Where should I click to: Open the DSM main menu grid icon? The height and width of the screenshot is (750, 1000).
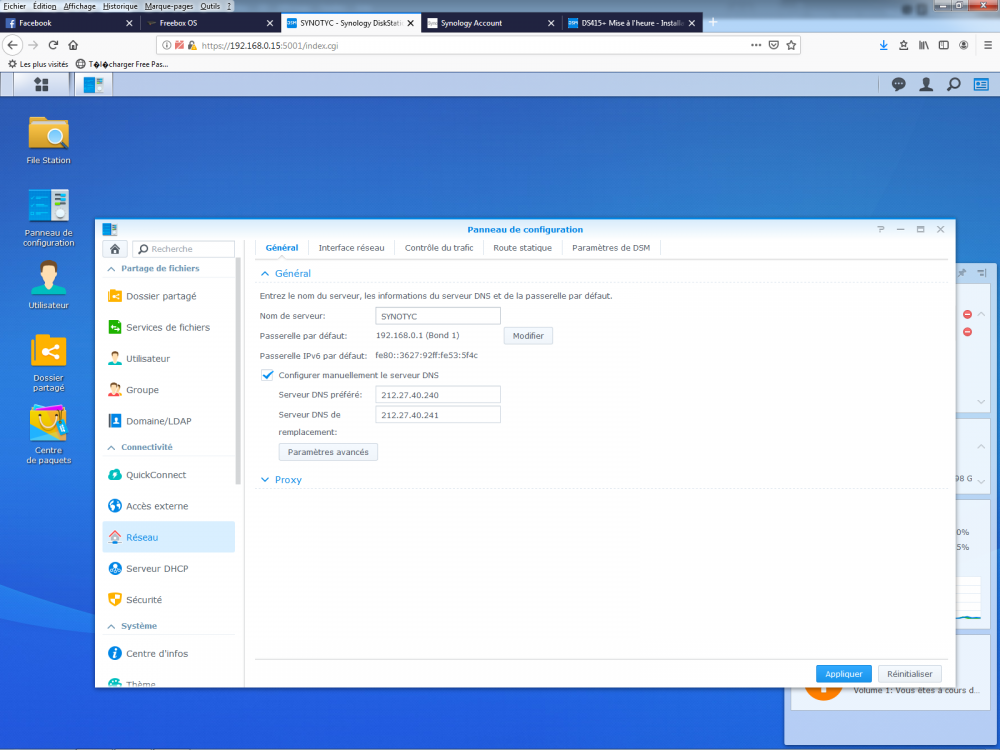point(41,84)
